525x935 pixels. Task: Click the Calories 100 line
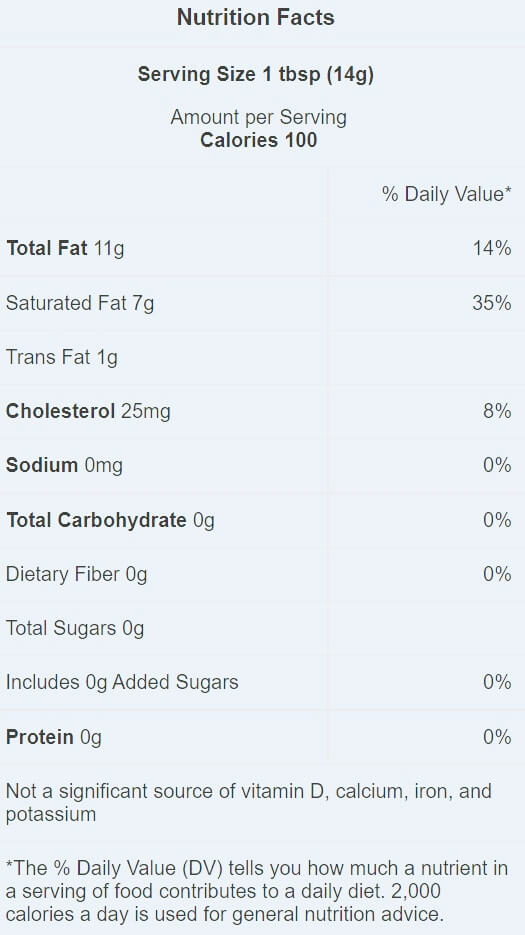258,140
